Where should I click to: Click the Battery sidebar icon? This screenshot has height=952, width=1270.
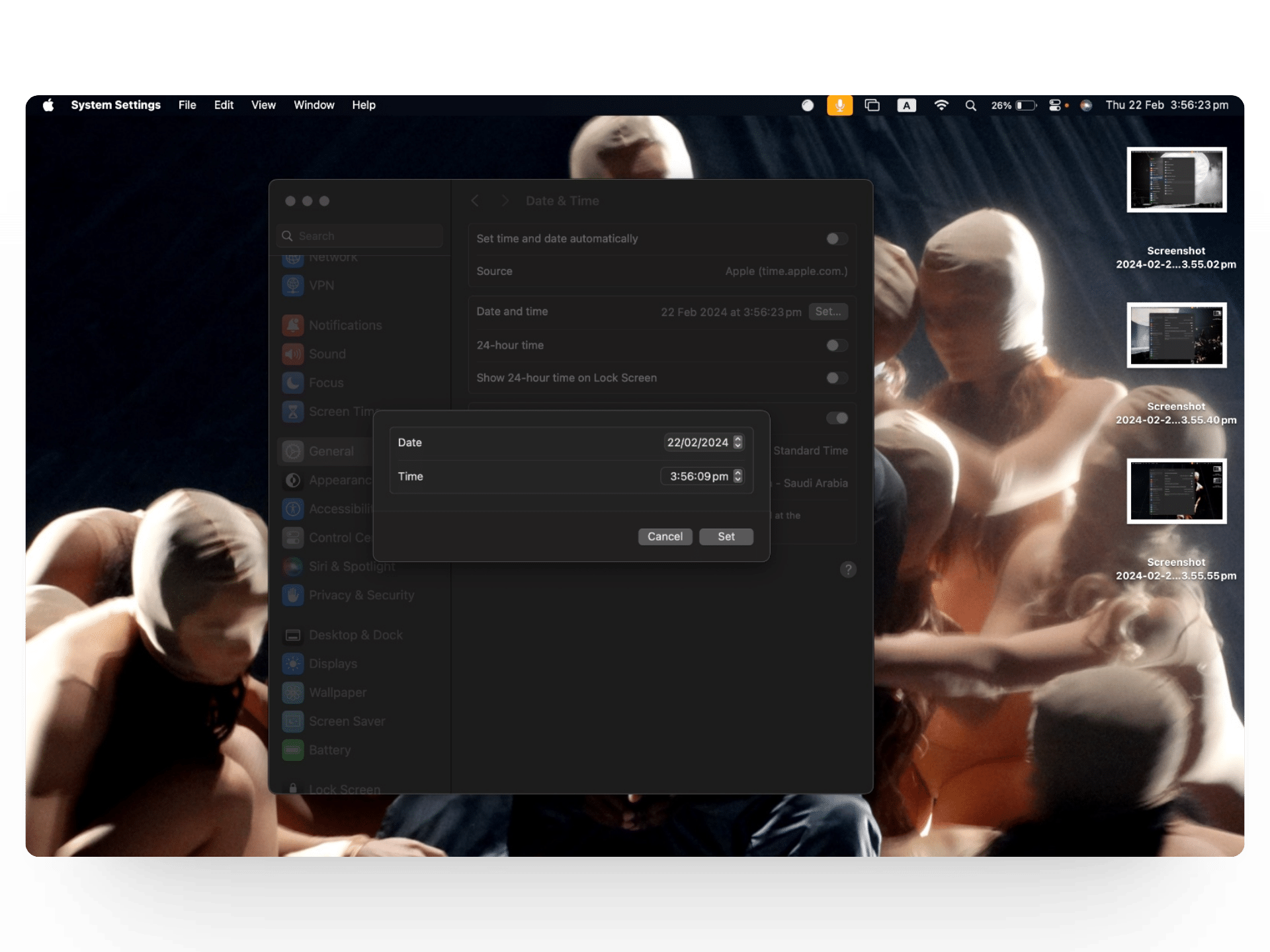tap(292, 750)
